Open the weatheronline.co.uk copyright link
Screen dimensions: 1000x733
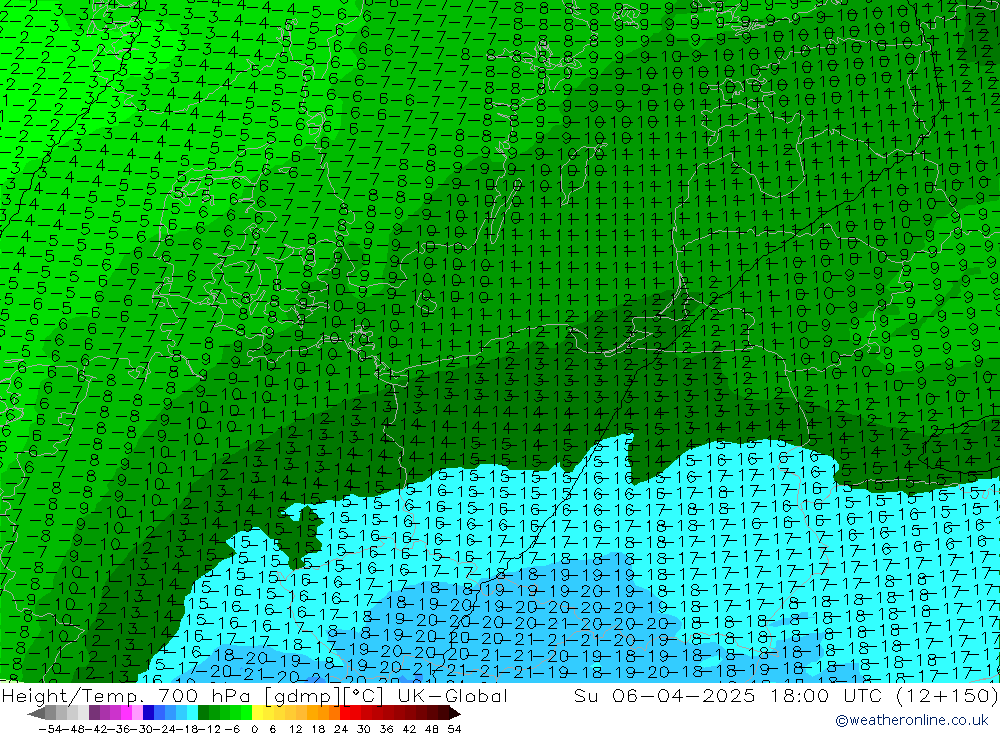(x=912, y=720)
